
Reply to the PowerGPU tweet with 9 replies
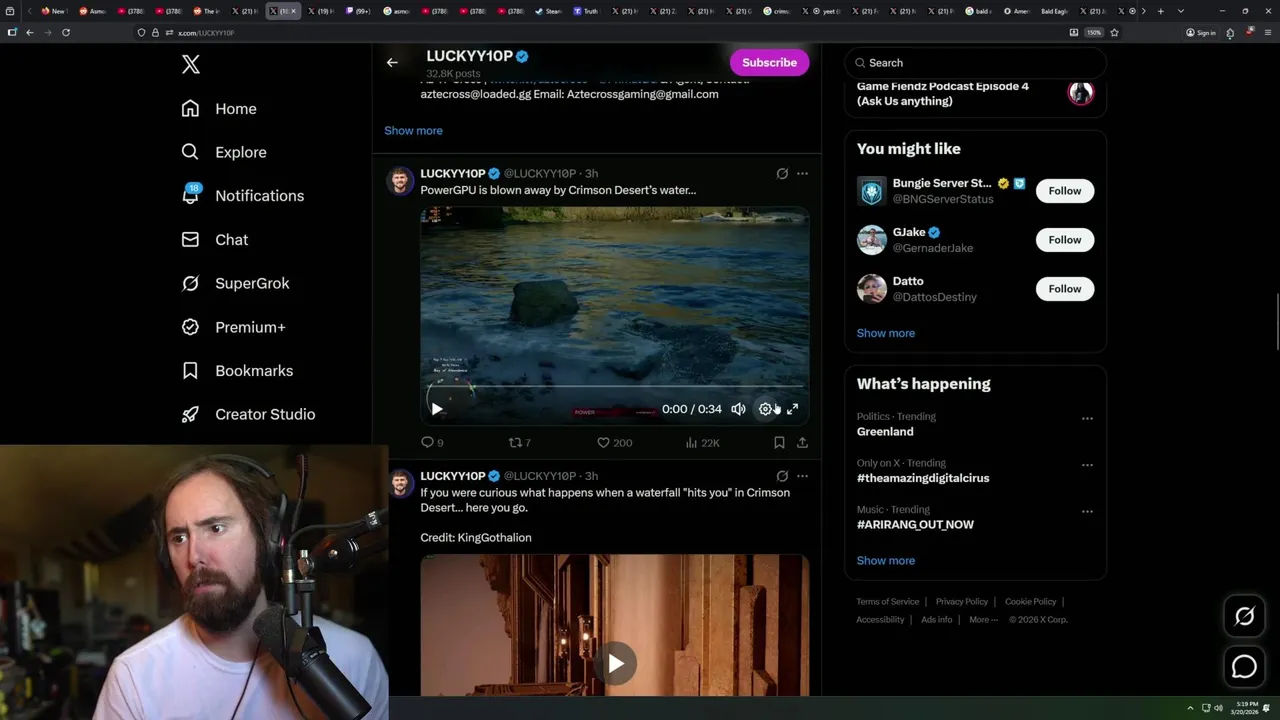point(432,442)
